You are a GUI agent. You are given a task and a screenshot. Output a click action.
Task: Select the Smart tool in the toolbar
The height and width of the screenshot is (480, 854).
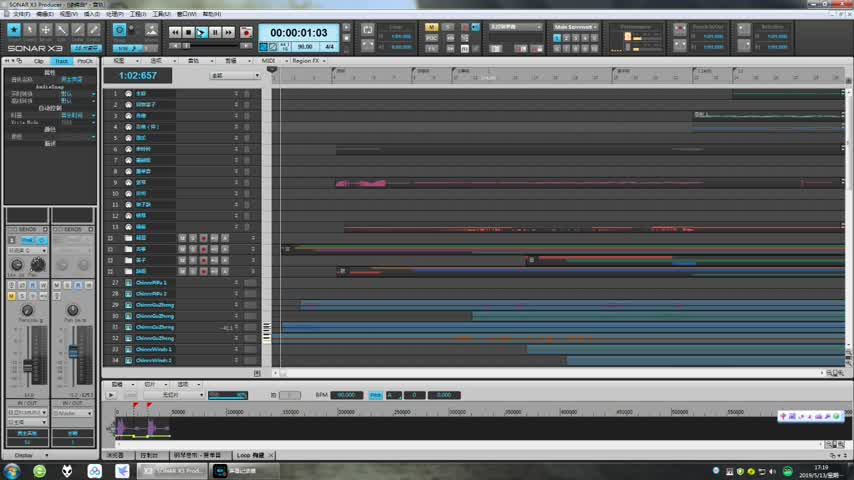point(14,30)
